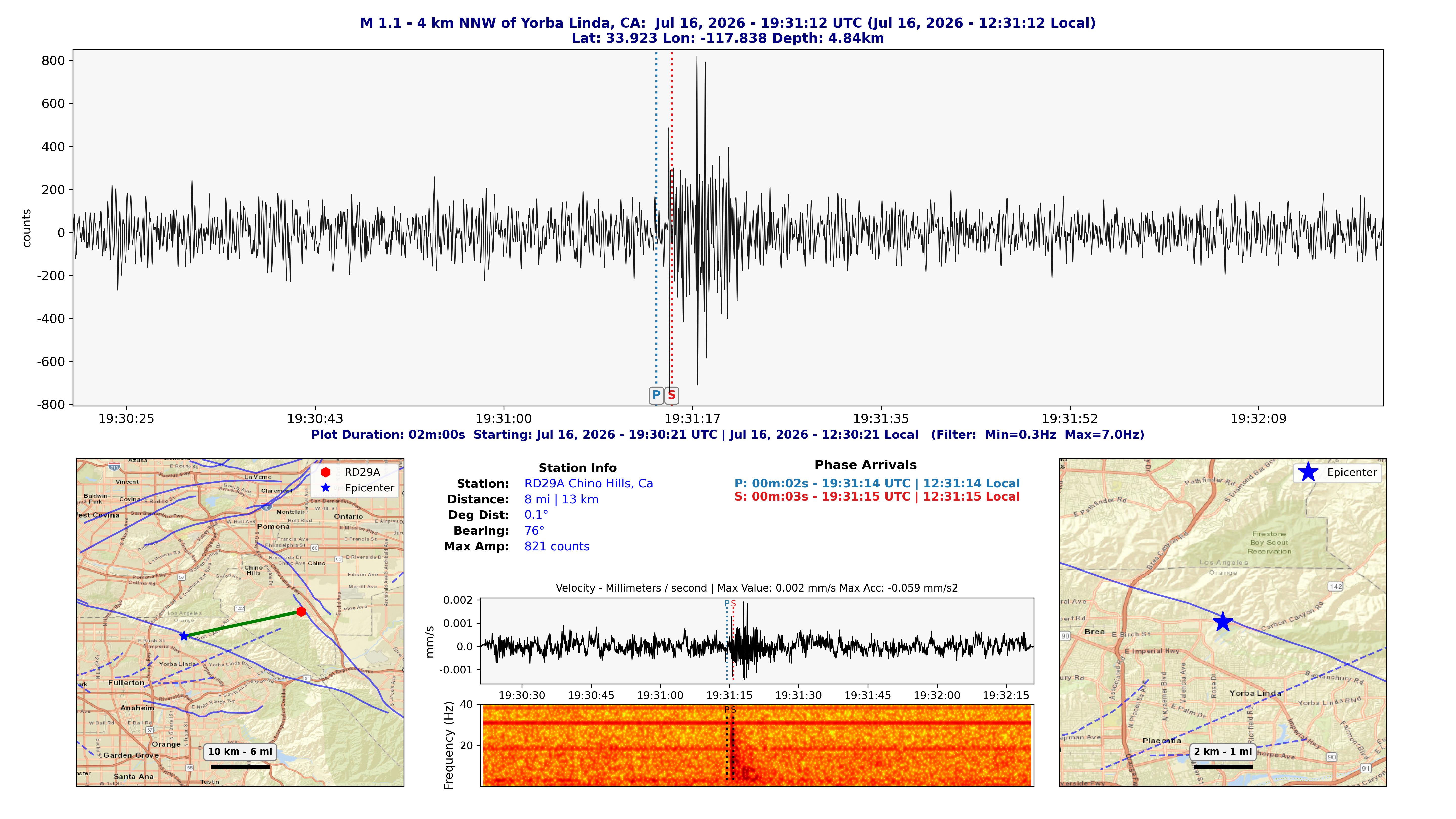
Task: Click the route 60 shield on the regional map
Action: click(x=315, y=548)
